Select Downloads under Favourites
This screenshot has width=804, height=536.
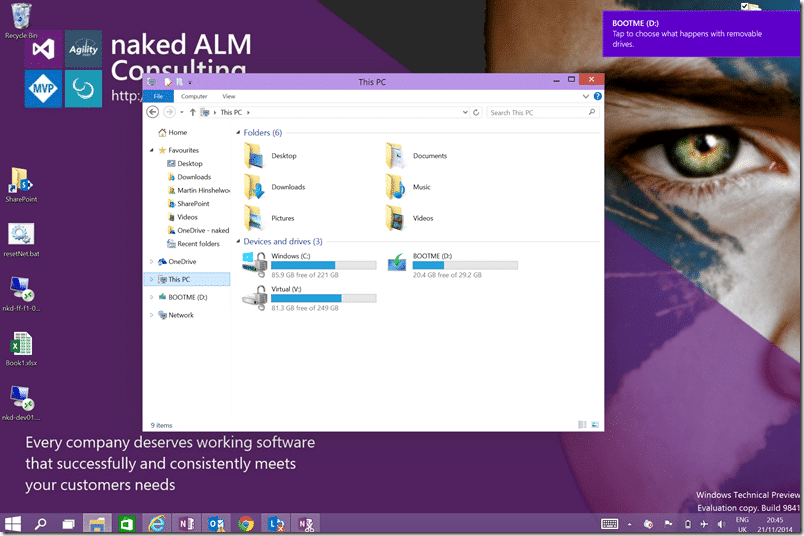pos(189,177)
